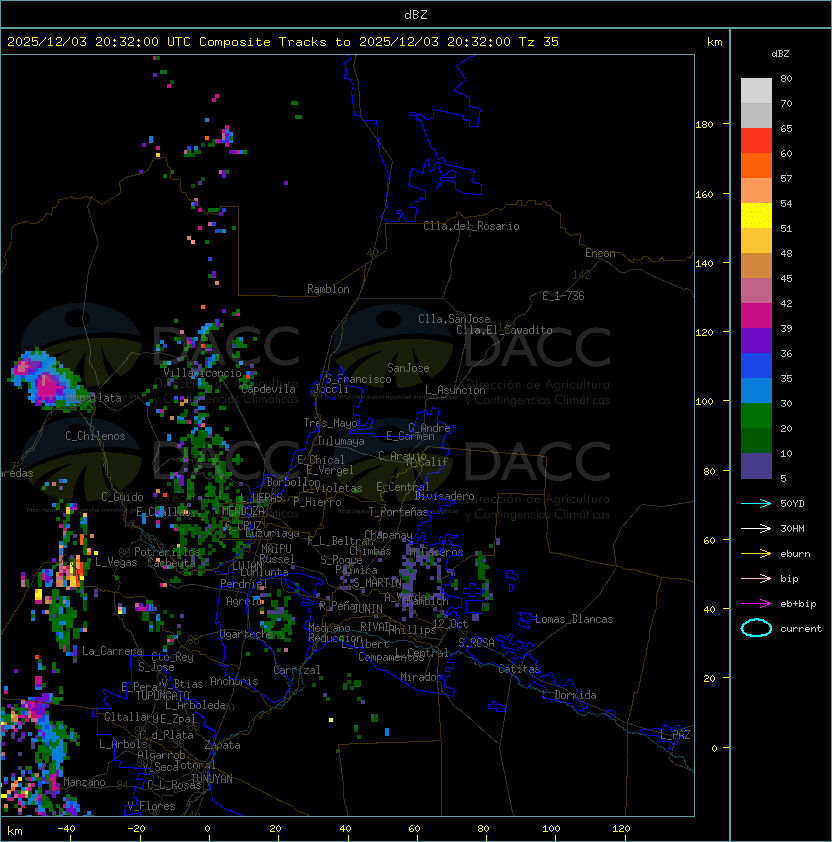
Task: Click the '-40' tick on horizontal axis
Action: pyautogui.click(x=66, y=829)
